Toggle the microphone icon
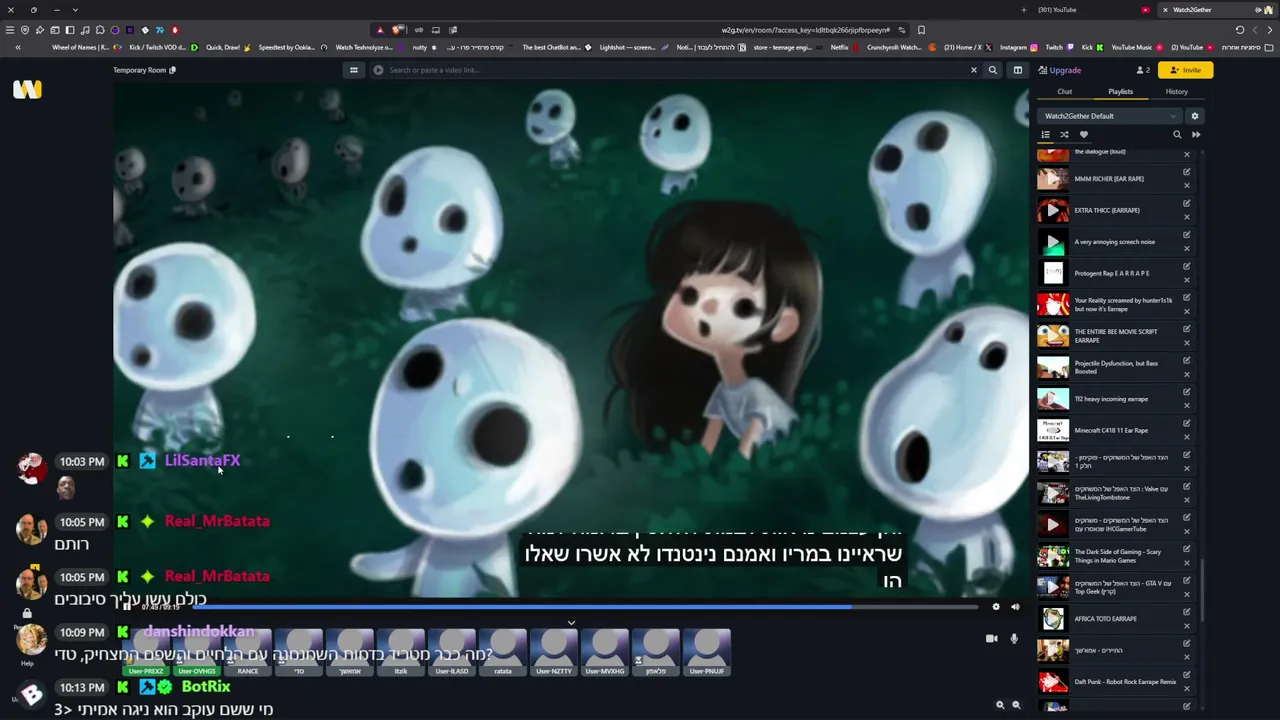 [1014, 638]
